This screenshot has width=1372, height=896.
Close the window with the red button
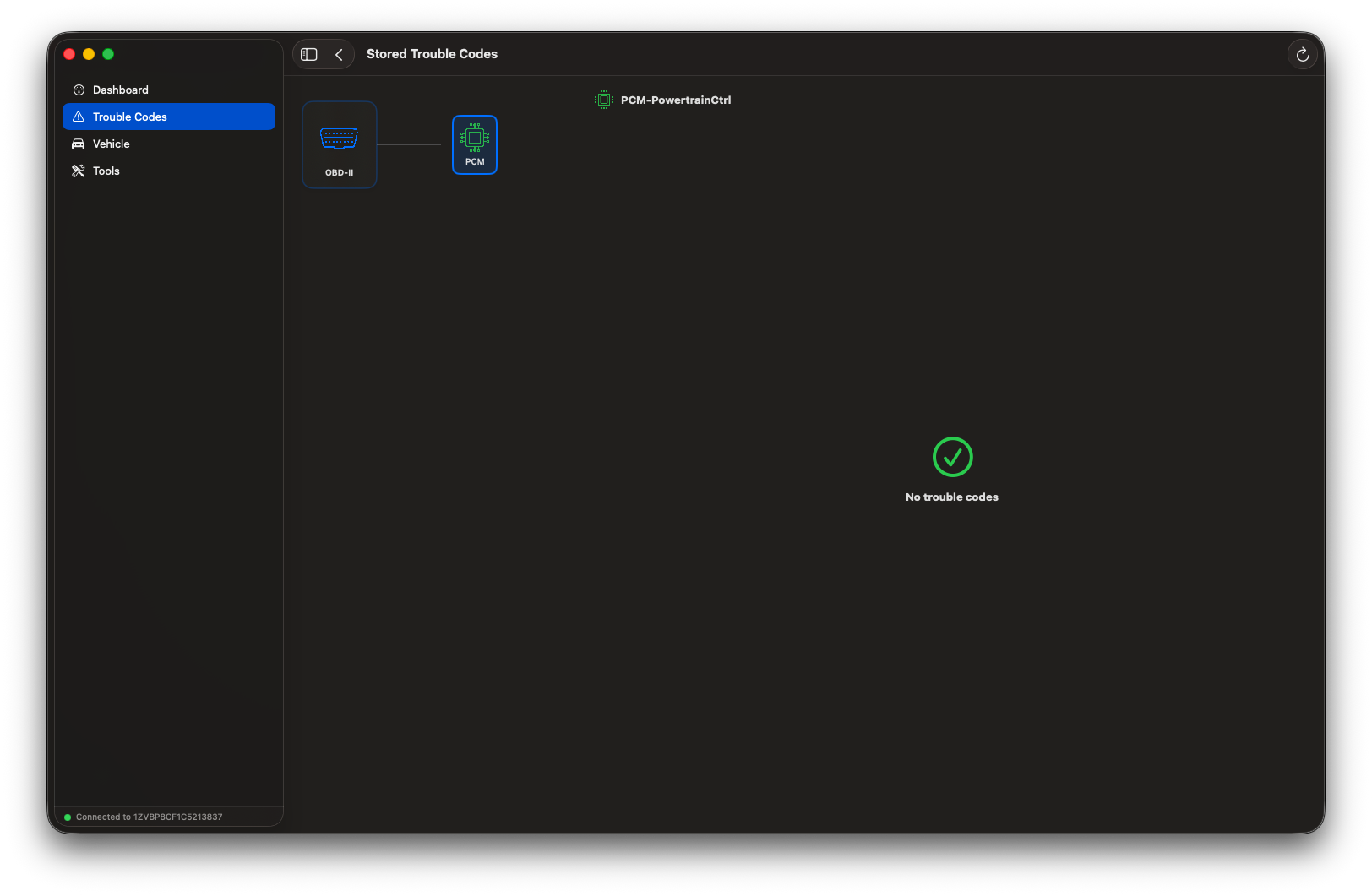coord(69,54)
